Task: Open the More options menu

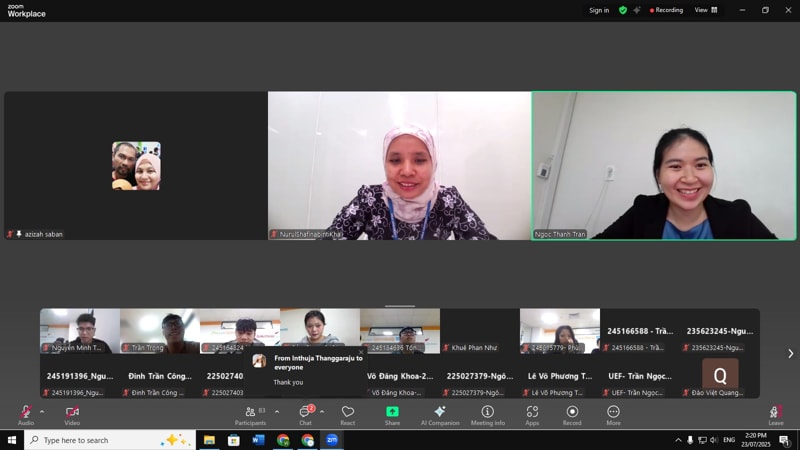Action: point(613,412)
